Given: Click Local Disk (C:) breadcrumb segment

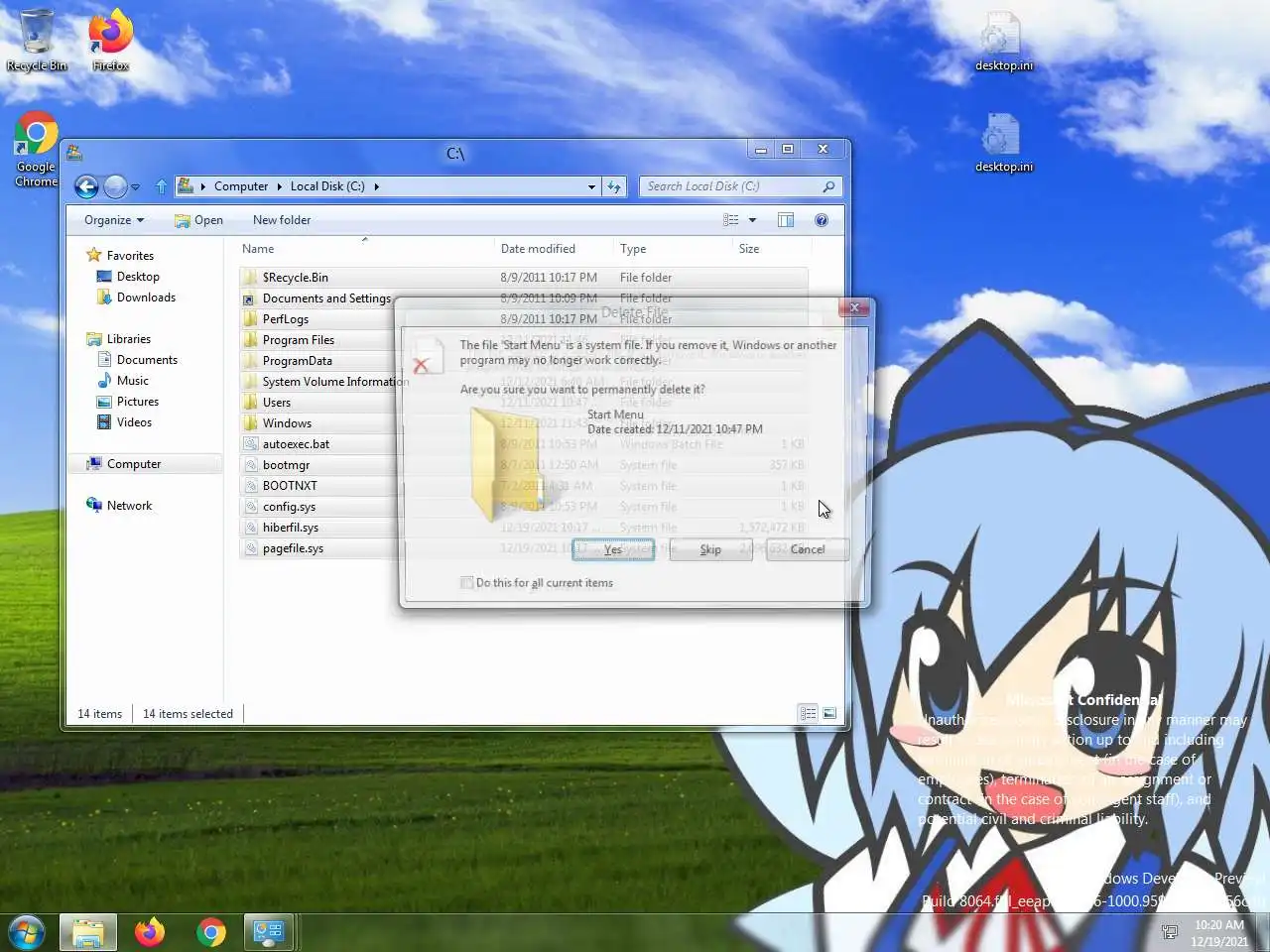Looking at the screenshot, I should (x=327, y=186).
